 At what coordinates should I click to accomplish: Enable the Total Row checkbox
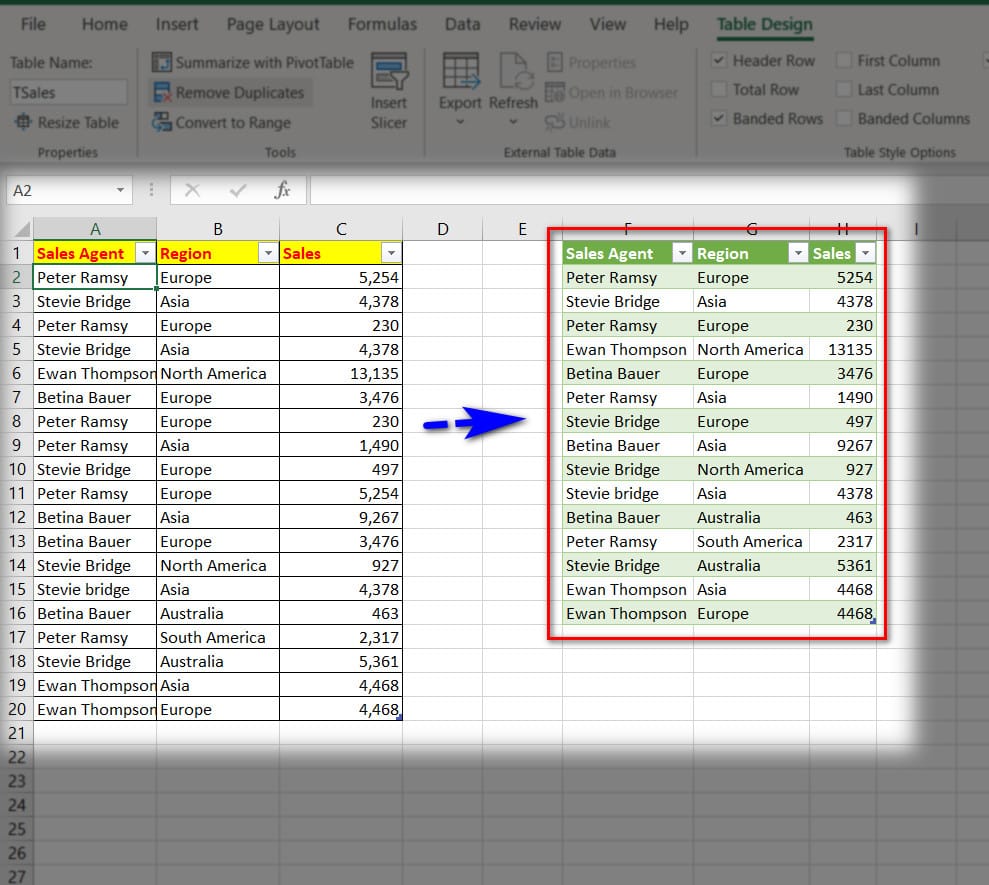[x=718, y=90]
